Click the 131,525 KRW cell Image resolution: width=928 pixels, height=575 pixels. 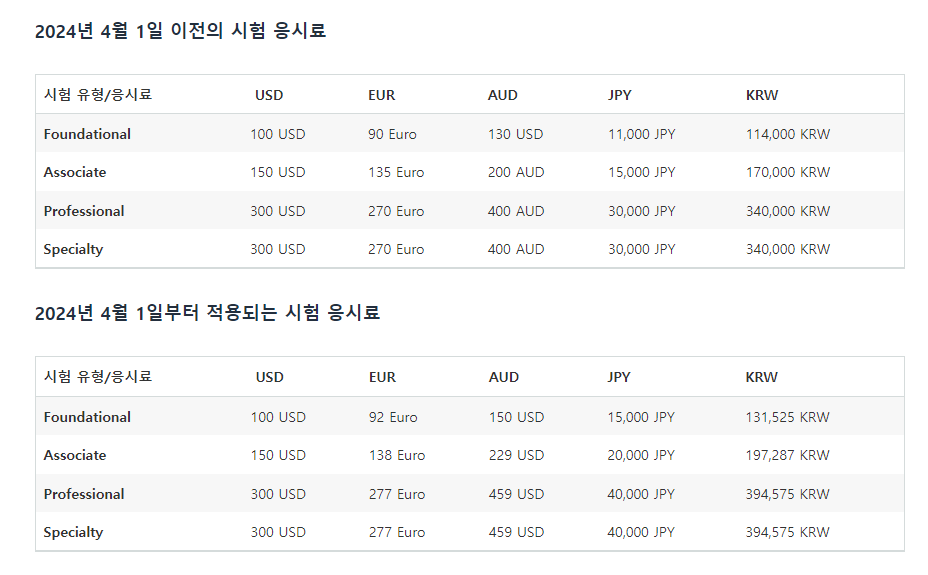point(787,417)
